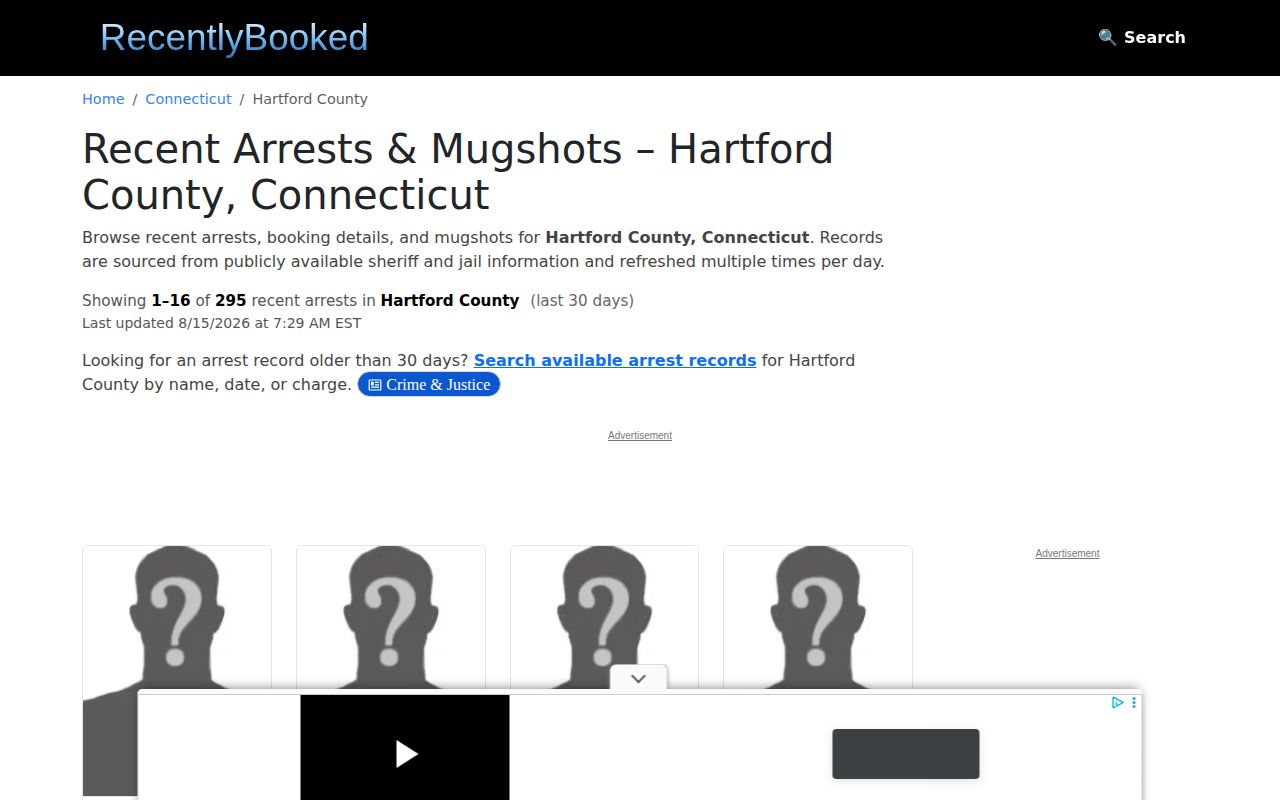Open Search available arrest records link
The width and height of the screenshot is (1280, 800).
pyautogui.click(x=615, y=360)
